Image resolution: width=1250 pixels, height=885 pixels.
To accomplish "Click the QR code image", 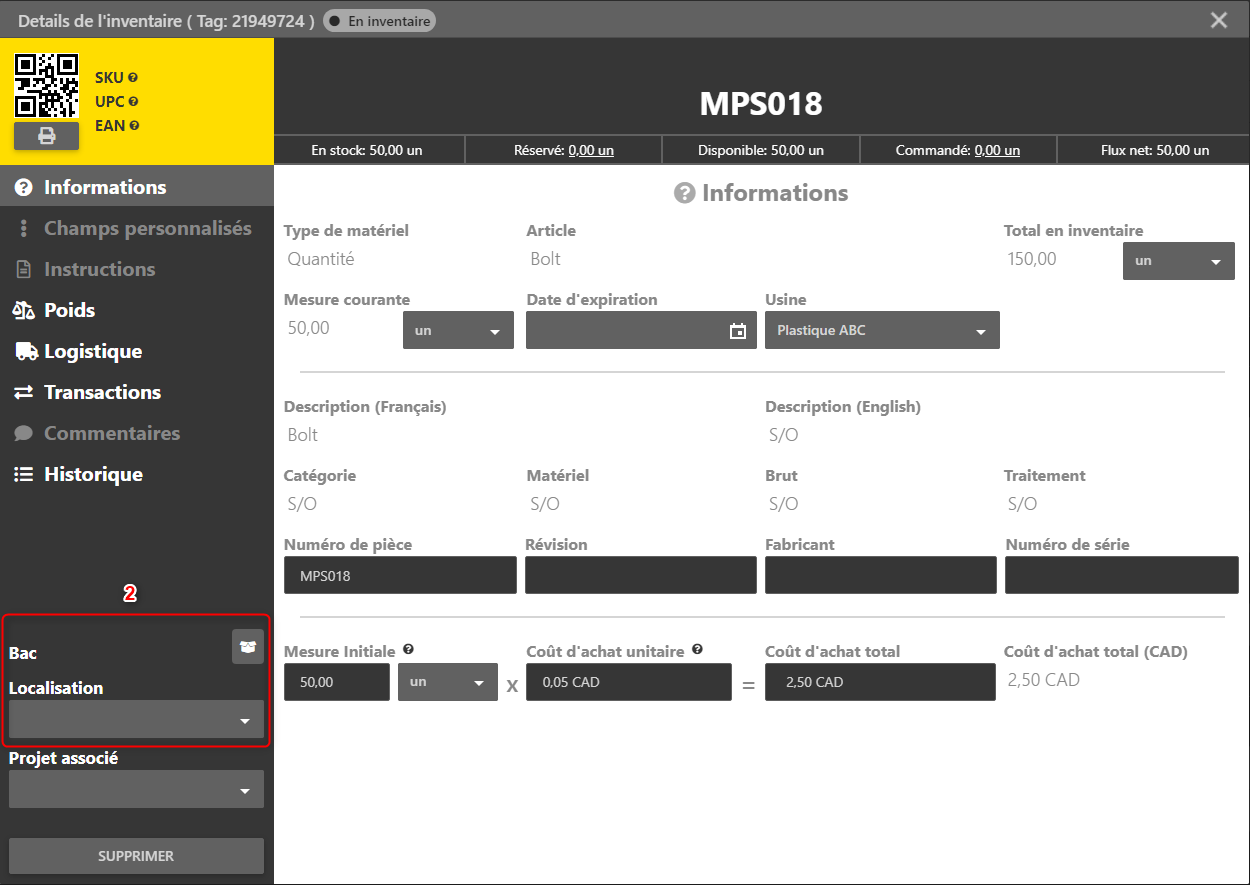I will click(46, 86).
